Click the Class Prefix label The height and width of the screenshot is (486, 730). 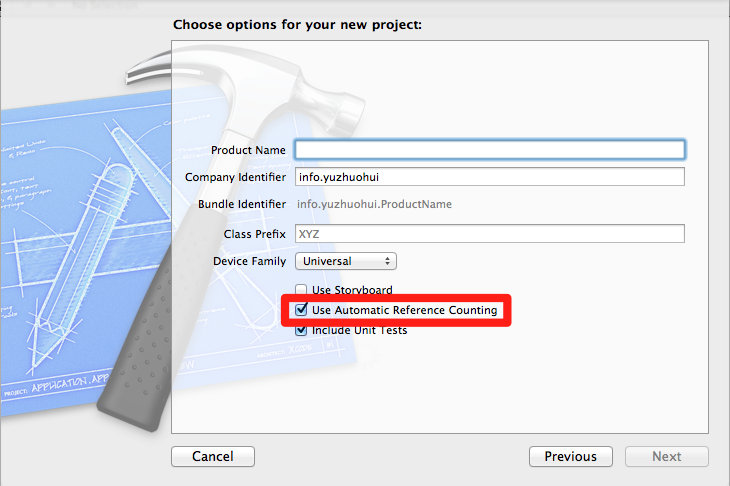point(255,233)
